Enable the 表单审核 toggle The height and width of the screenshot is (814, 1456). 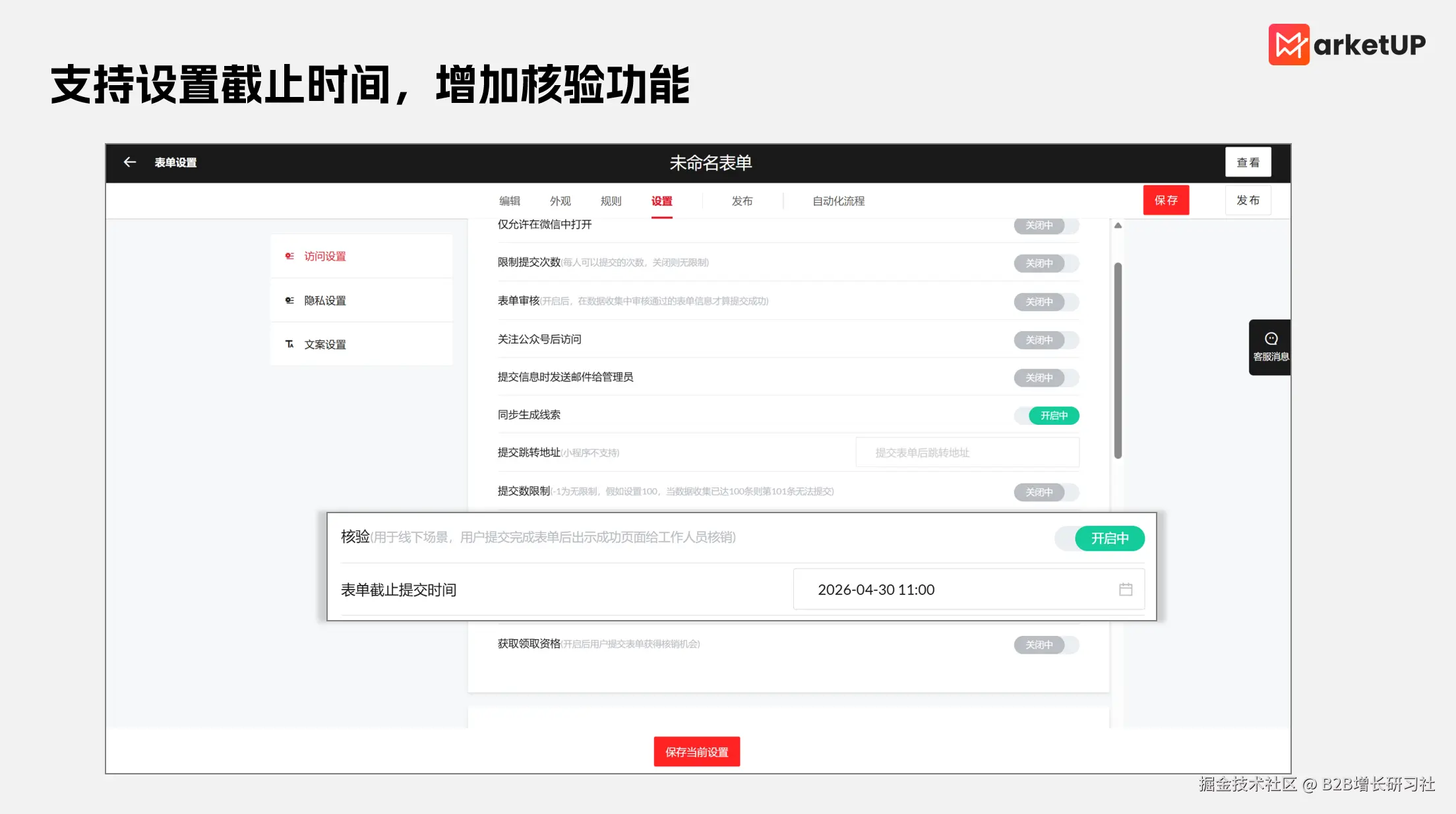pos(1046,302)
